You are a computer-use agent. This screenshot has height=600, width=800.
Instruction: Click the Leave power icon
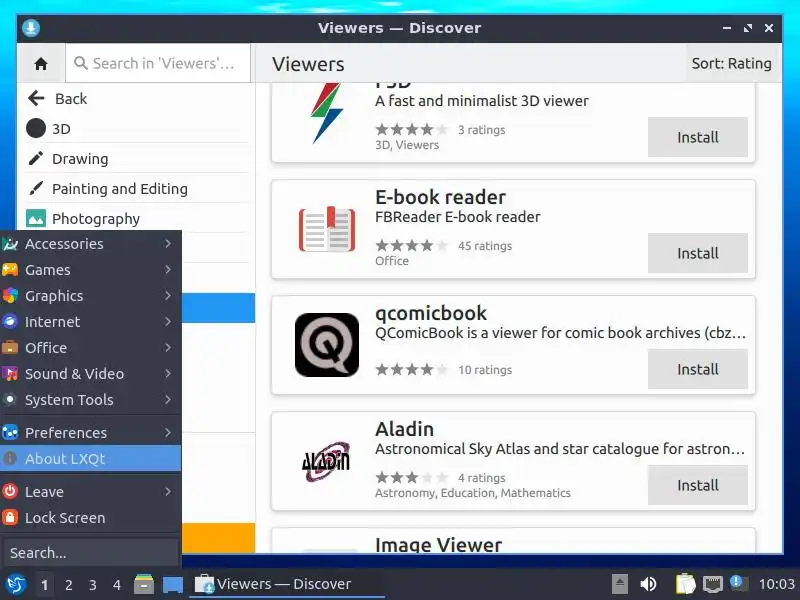[10, 491]
